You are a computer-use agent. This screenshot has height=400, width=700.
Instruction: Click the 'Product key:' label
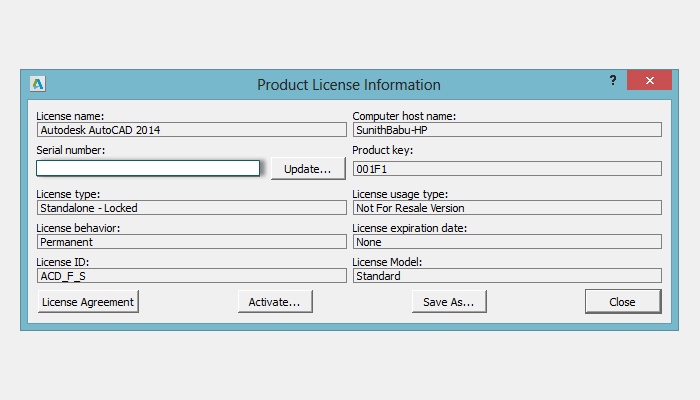pyautogui.click(x=383, y=150)
